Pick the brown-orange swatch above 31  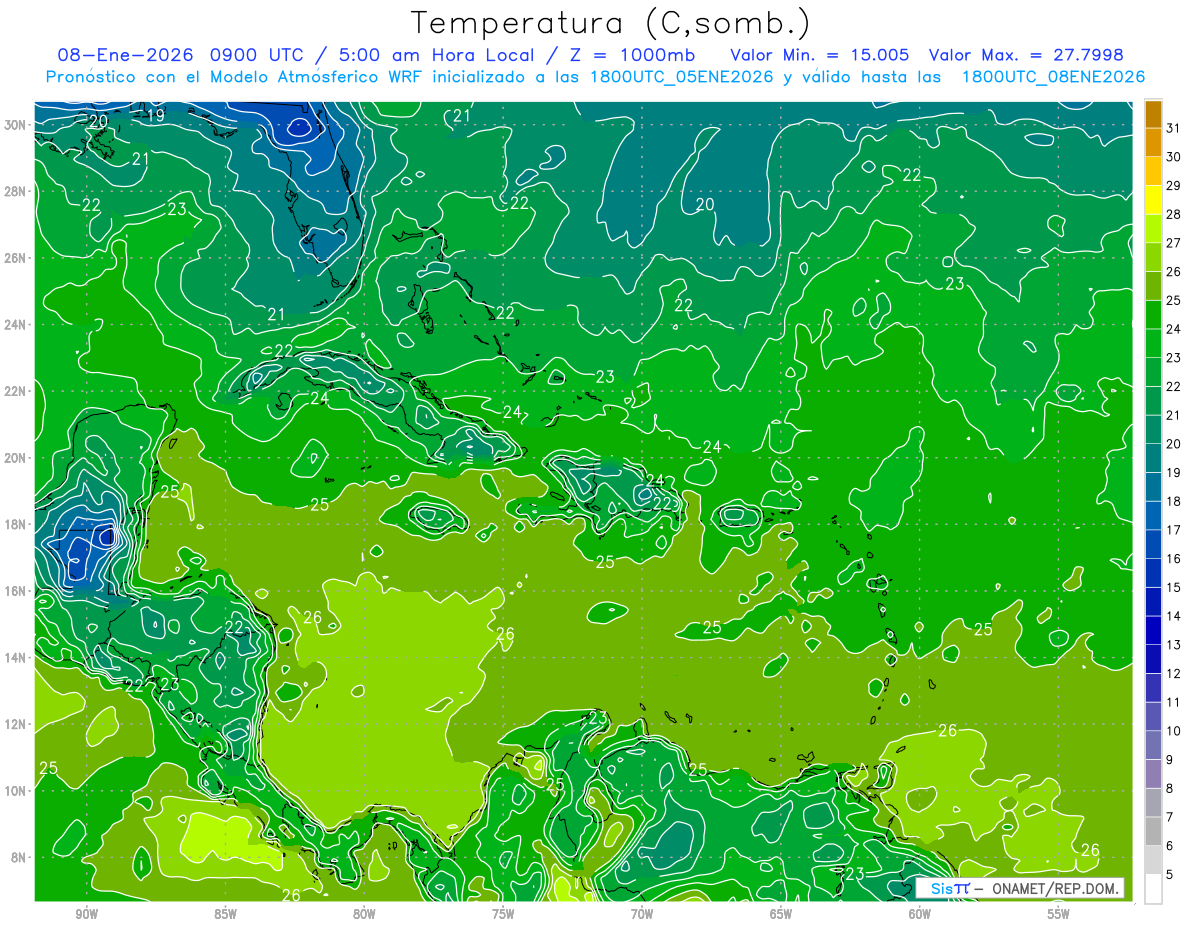click(x=1153, y=114)
